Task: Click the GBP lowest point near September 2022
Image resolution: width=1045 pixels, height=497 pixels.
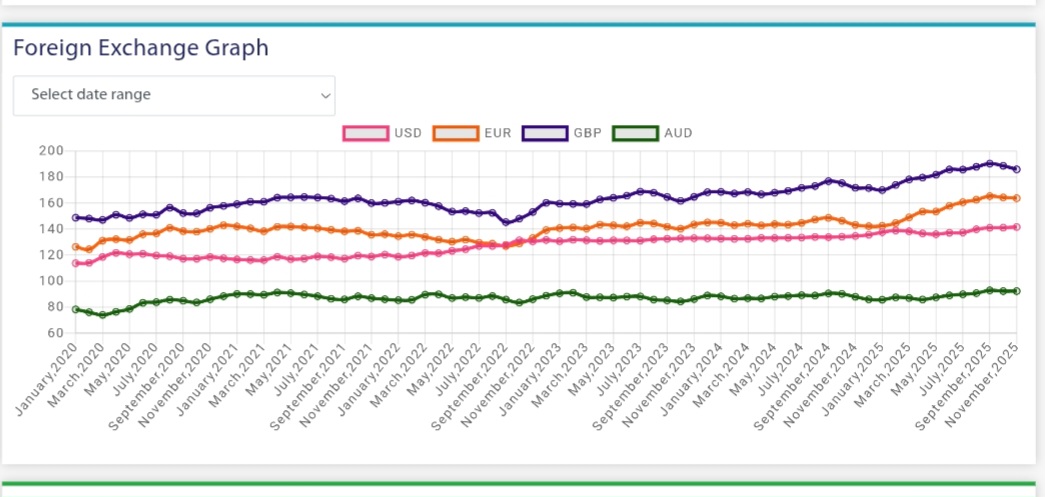Action: click(506, 222)
